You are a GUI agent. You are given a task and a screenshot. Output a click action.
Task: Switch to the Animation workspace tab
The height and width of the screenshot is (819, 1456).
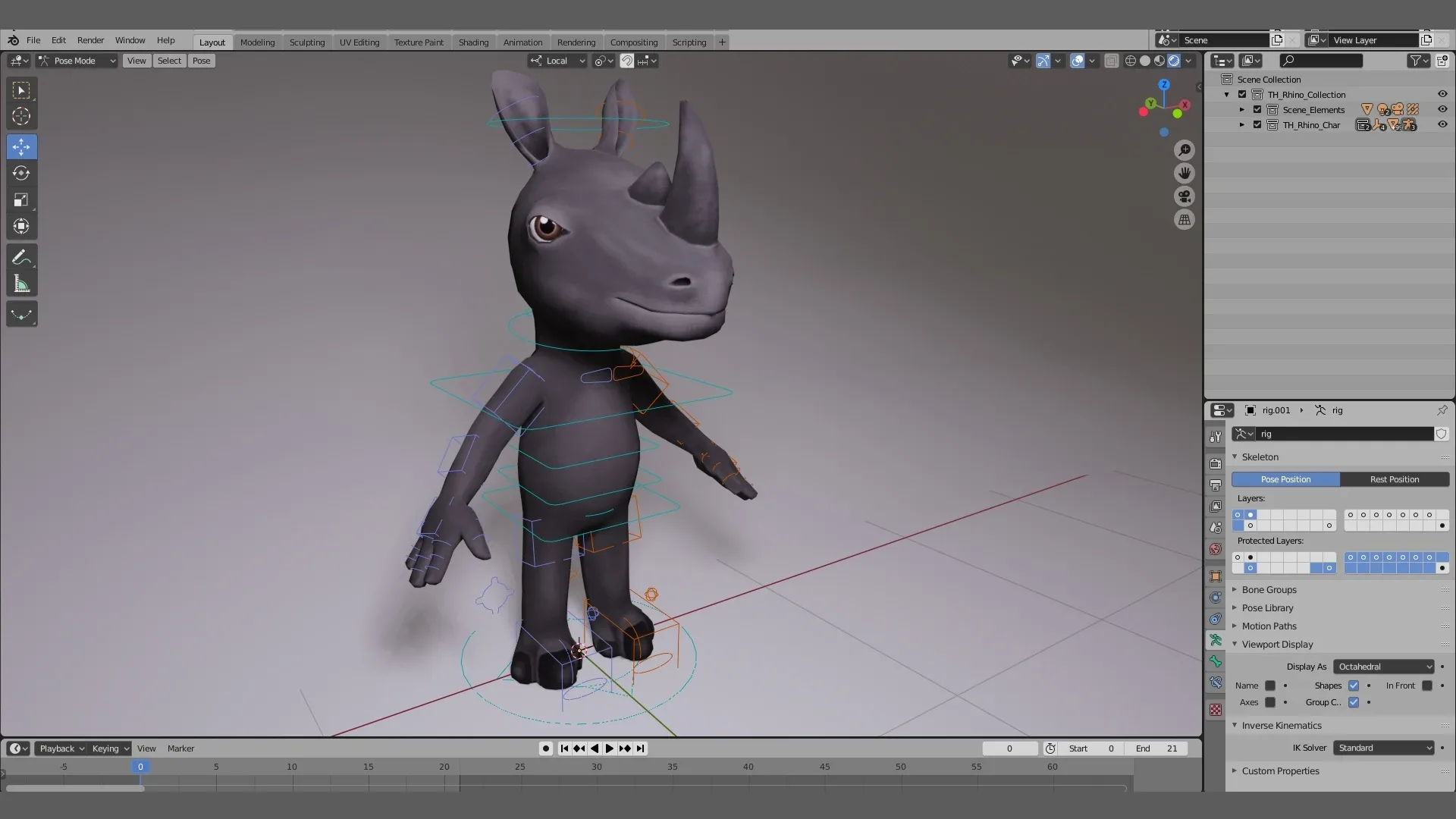pyautogui.click(x=522, y=42)
